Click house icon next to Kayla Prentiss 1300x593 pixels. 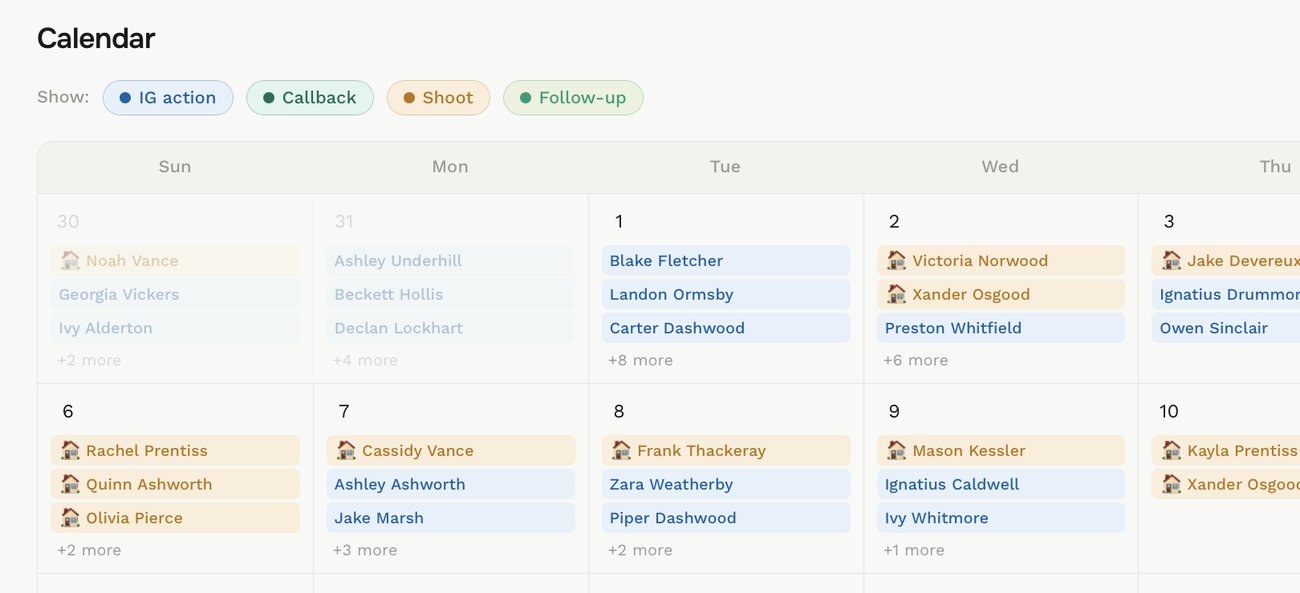(1171, 450)
